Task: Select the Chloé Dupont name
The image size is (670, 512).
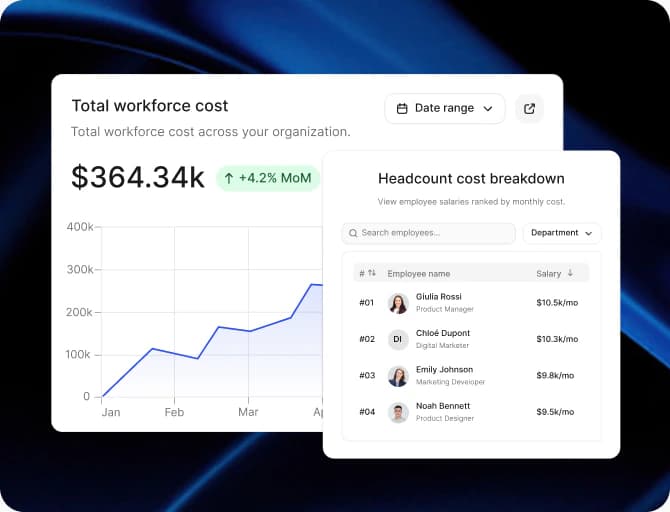Action: [443, 333]
